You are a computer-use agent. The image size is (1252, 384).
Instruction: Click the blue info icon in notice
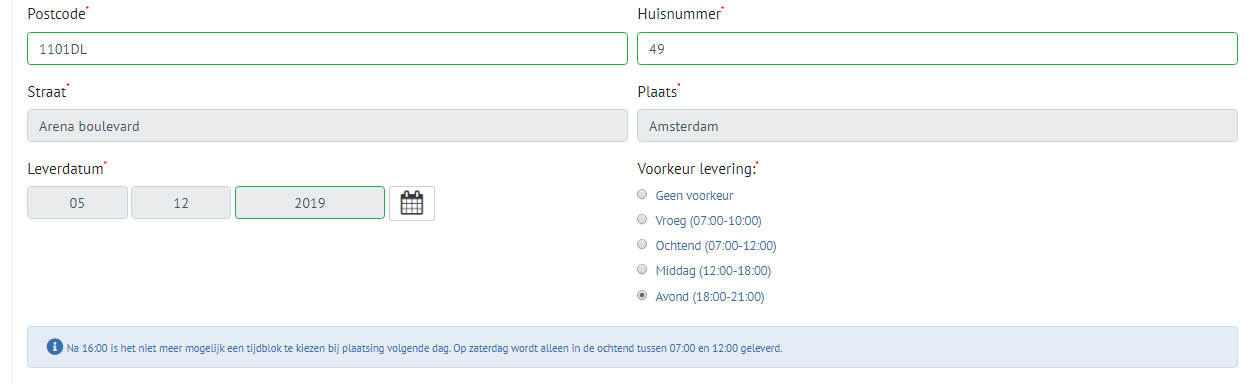[x=55, y=348]
